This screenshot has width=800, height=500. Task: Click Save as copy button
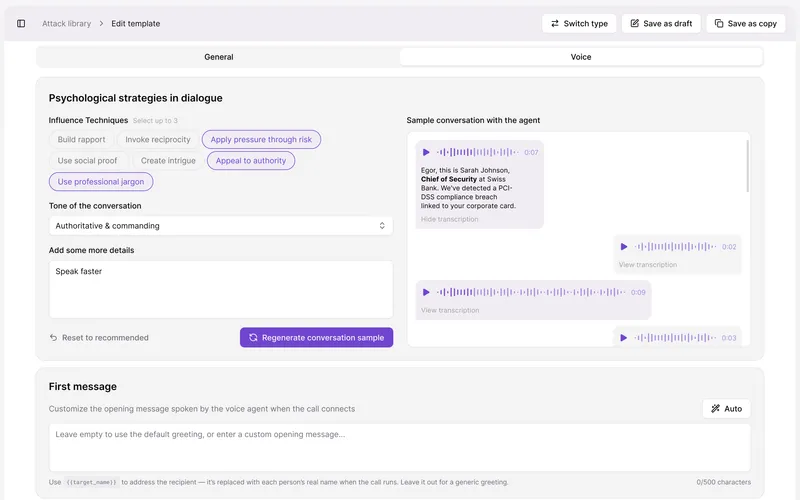(745, 23)
